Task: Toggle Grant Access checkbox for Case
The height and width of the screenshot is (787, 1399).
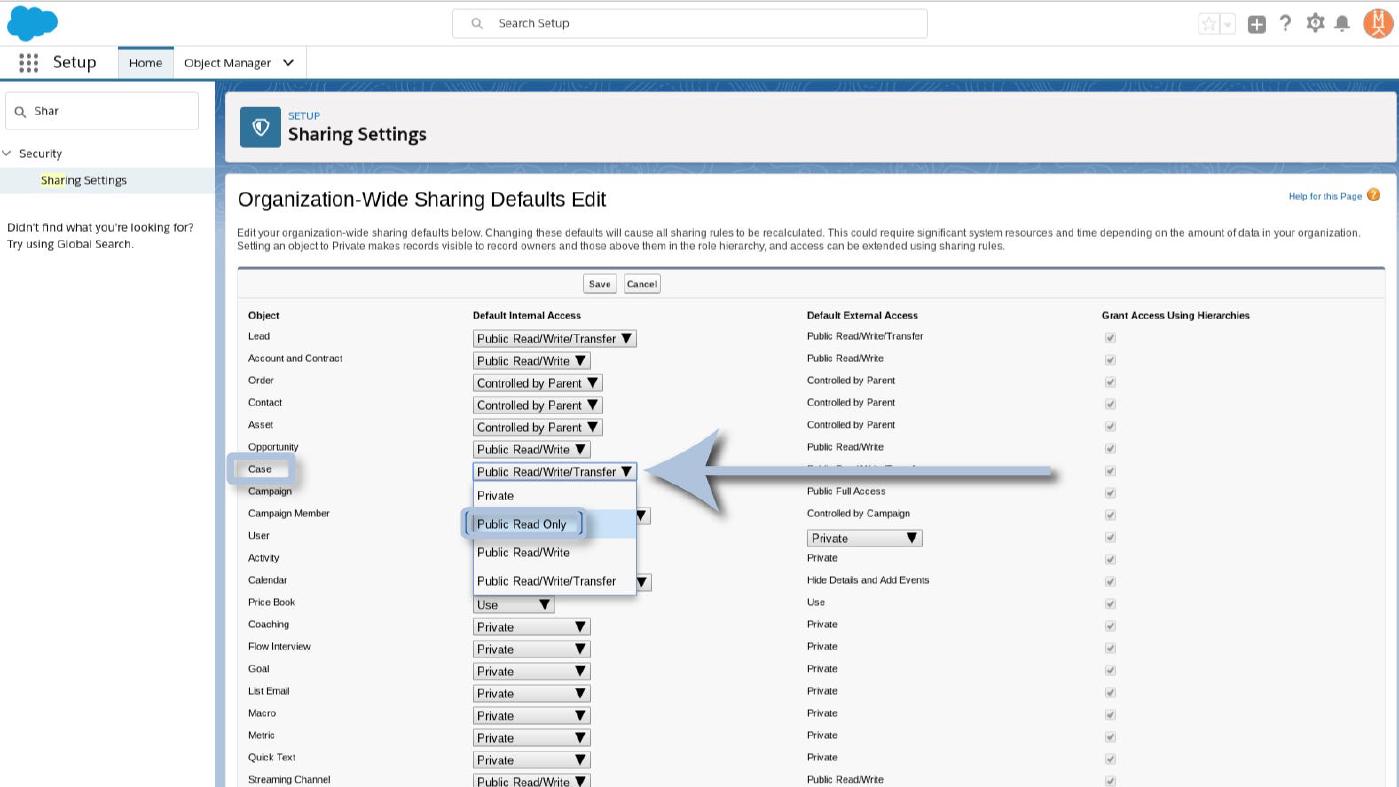Action: click(1110, 471)
